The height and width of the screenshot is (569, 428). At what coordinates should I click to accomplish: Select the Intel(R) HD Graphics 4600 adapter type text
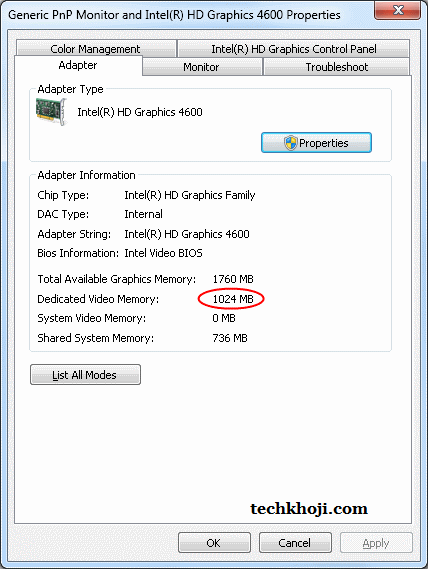[140, 112]
